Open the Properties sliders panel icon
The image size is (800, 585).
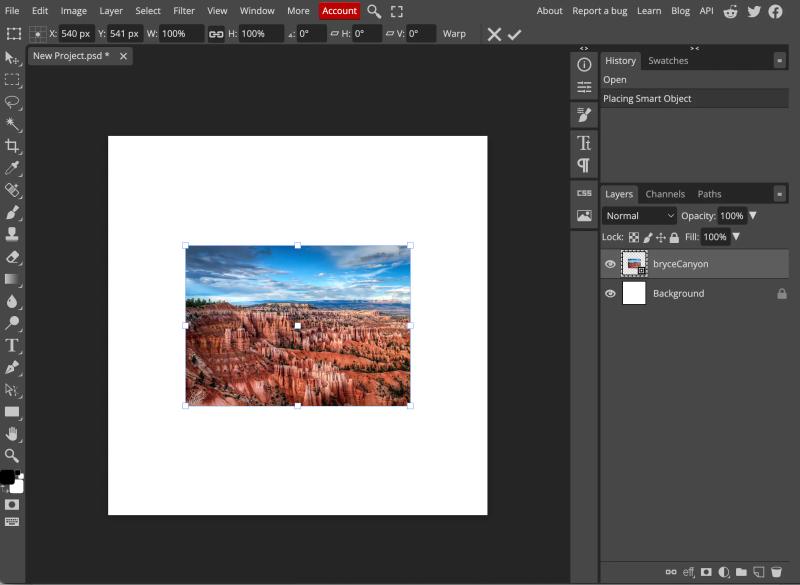click(x=584, y=87)
